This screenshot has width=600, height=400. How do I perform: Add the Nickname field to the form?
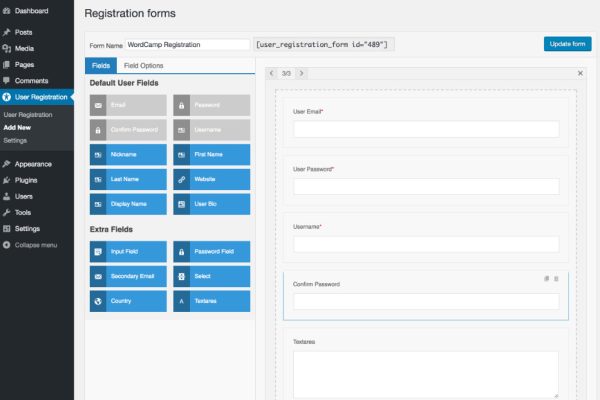click(128, 155)
